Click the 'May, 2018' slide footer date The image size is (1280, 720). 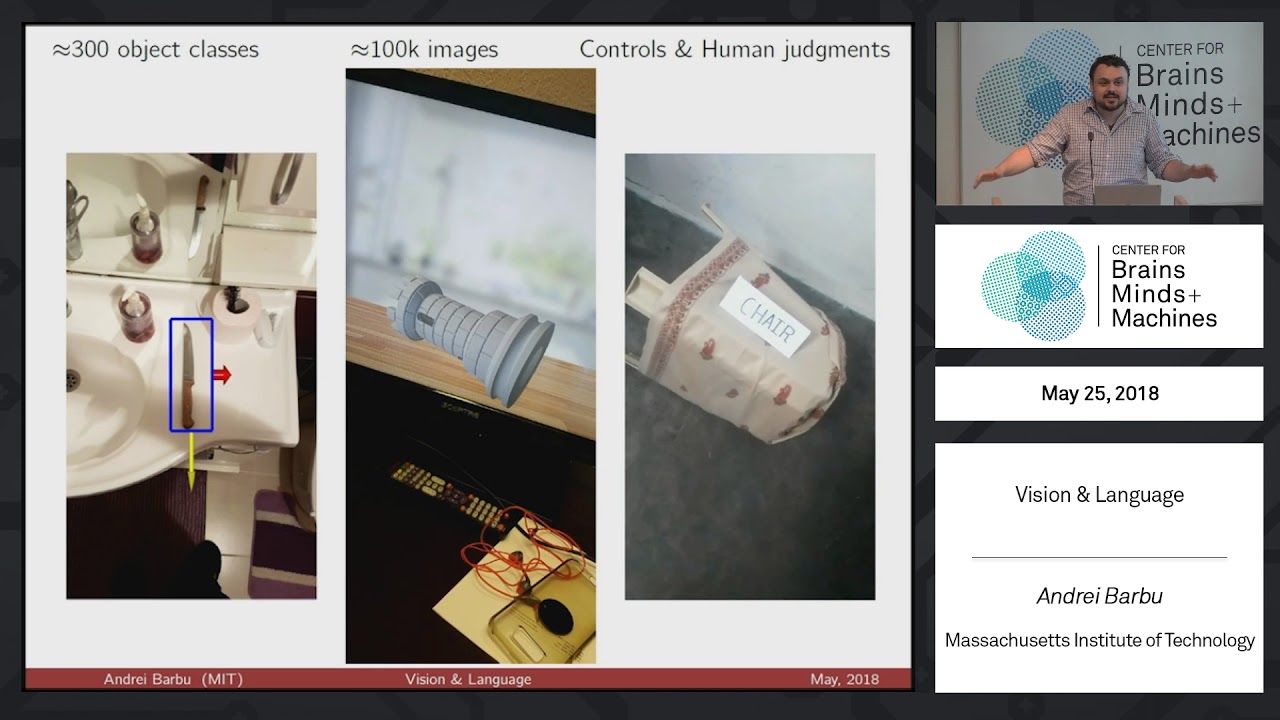tap(845, 679)
